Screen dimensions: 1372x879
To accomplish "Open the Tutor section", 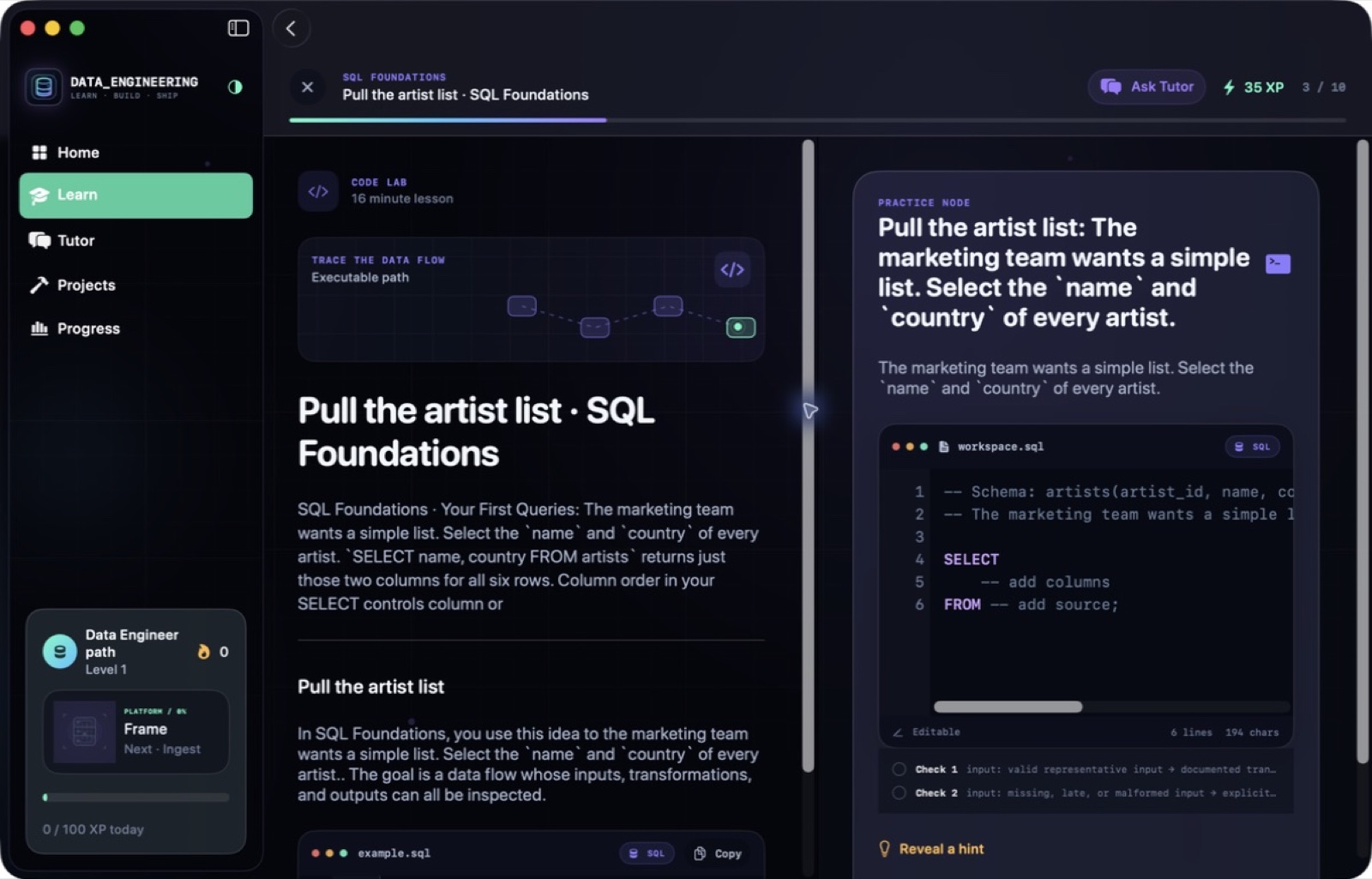I will coord(135,240).
